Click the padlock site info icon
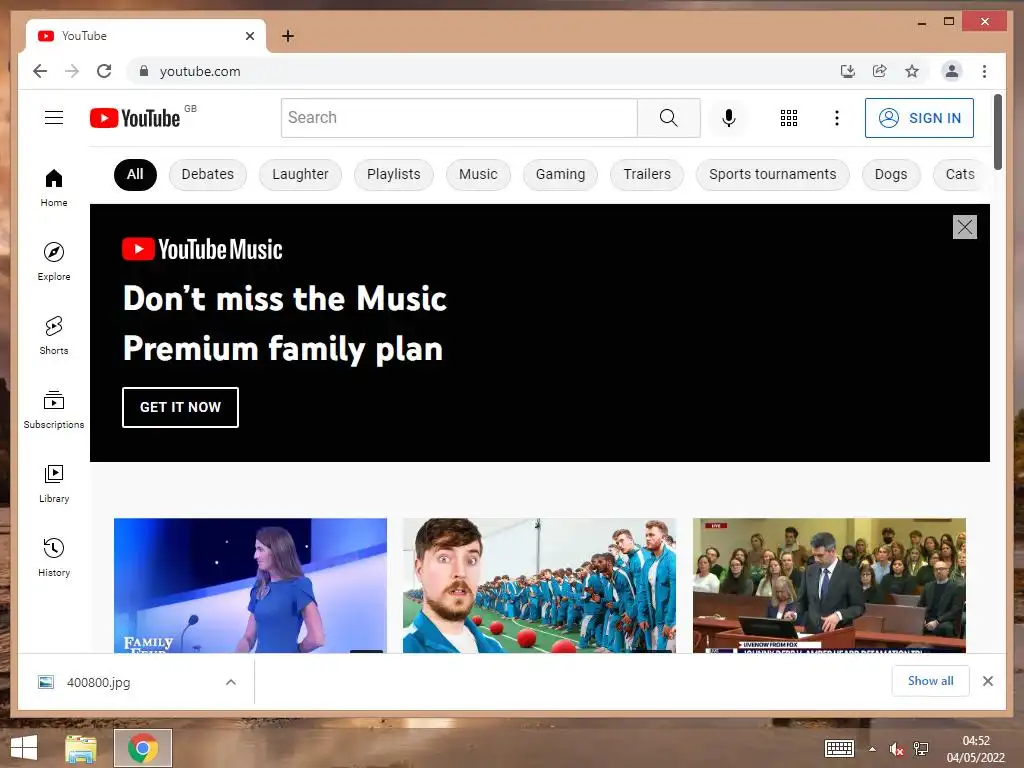Viewport: 1024px width, 768px height. pyautogui.click(x=144, y=71)
